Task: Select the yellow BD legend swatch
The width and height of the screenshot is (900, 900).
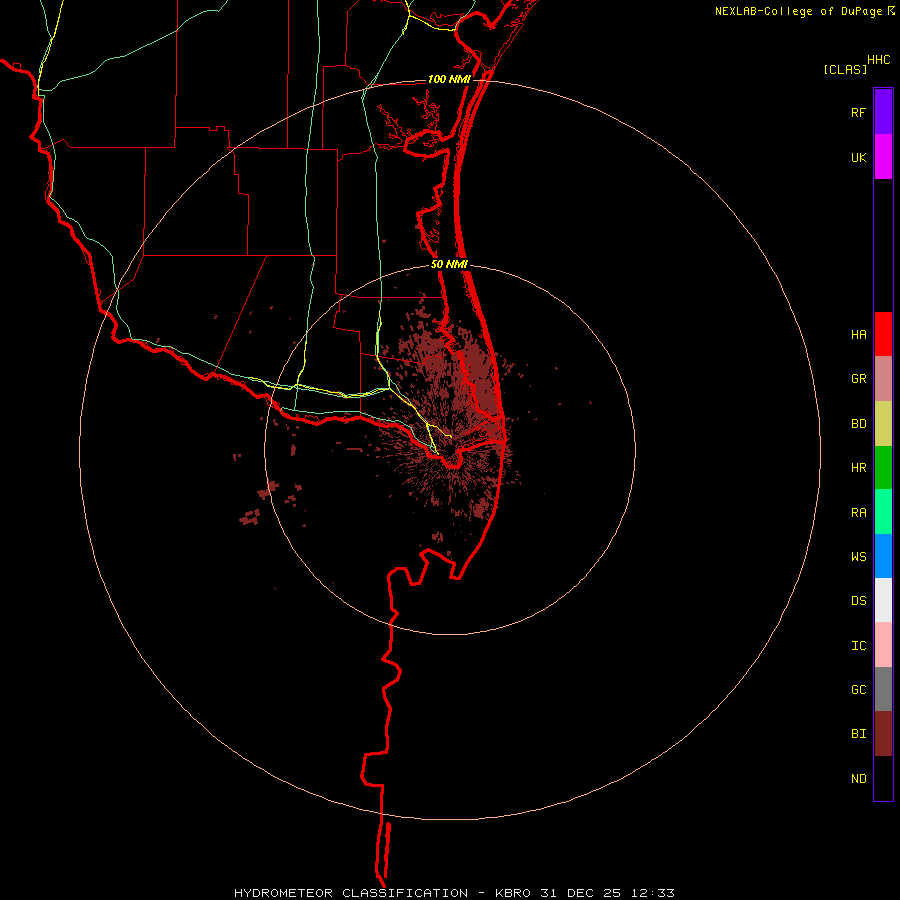Action: [883, 424]
